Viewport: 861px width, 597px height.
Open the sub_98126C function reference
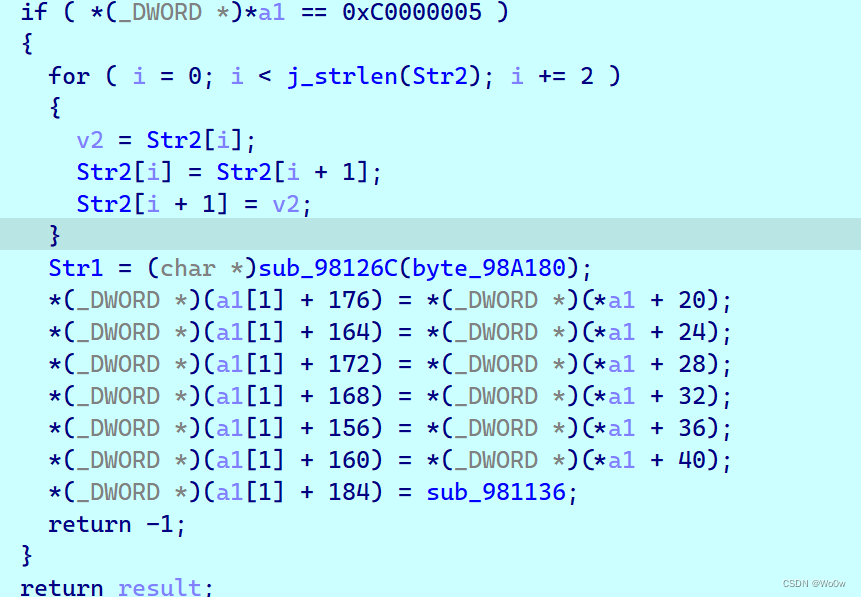click(328, 268)
